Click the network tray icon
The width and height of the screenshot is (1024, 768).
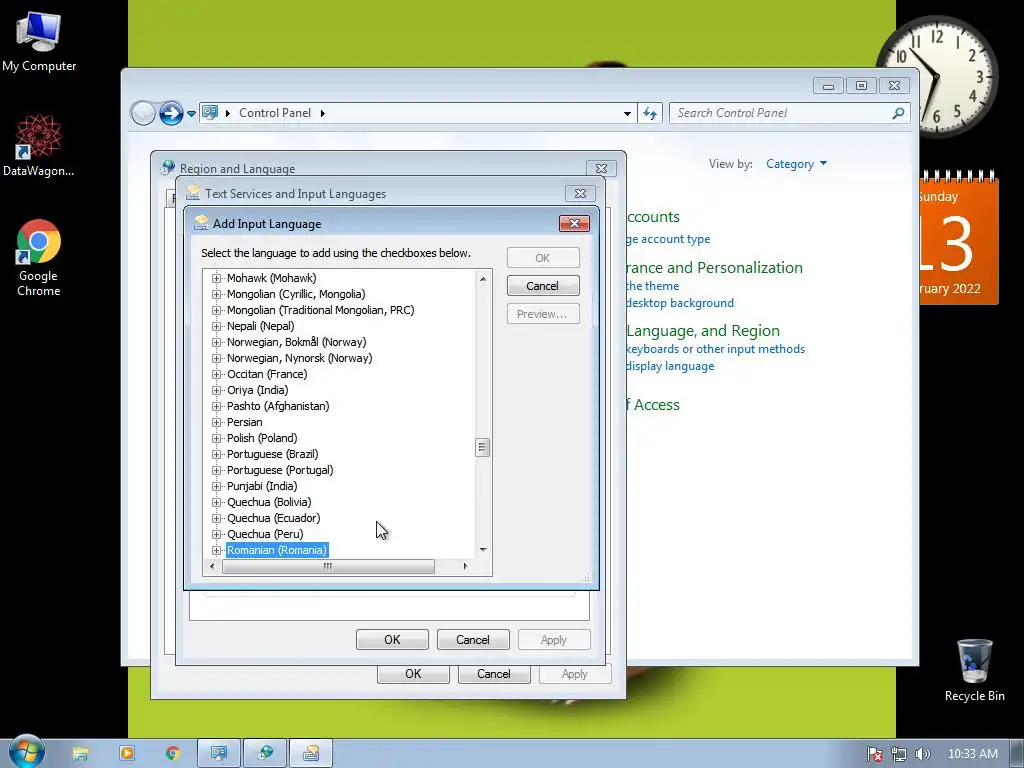click(899, 754)
